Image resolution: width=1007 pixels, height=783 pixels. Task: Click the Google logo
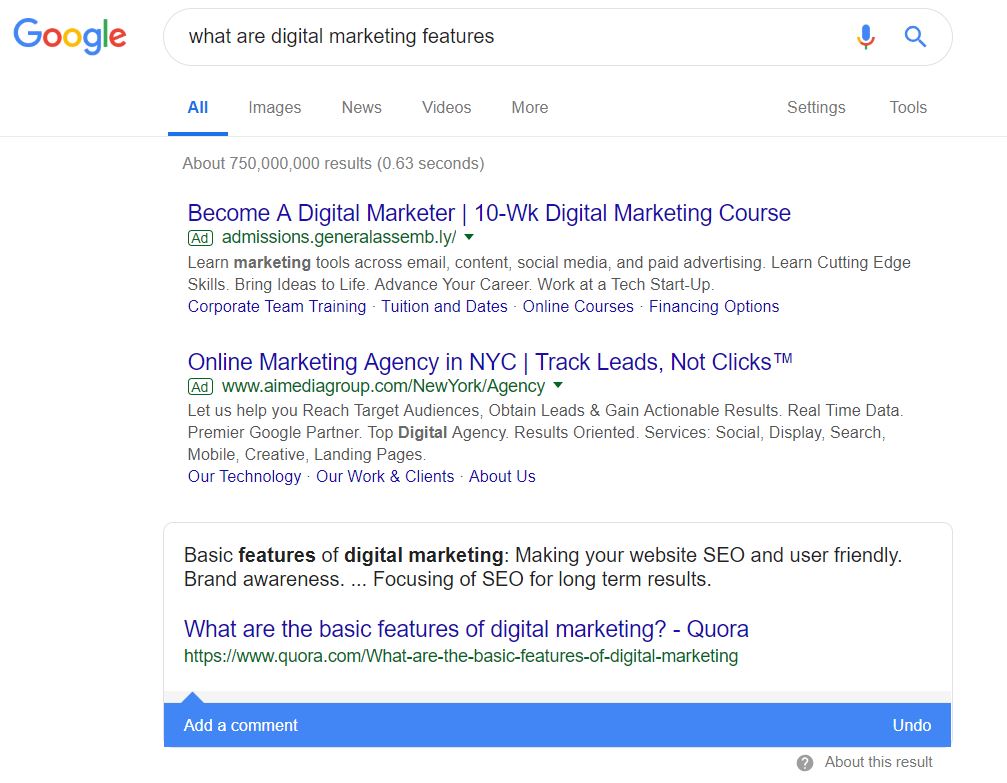tap(70, 36)
